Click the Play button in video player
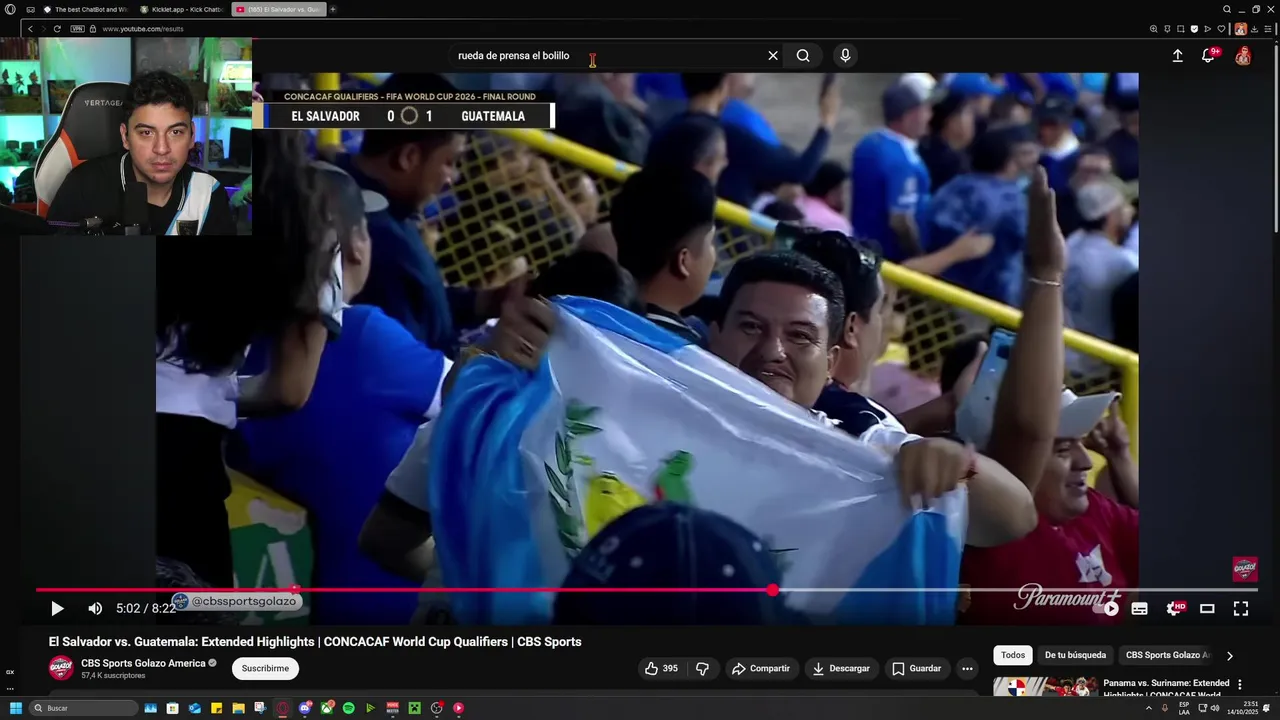Screen dimensions: 1280x720 click(x=57, y=608)
